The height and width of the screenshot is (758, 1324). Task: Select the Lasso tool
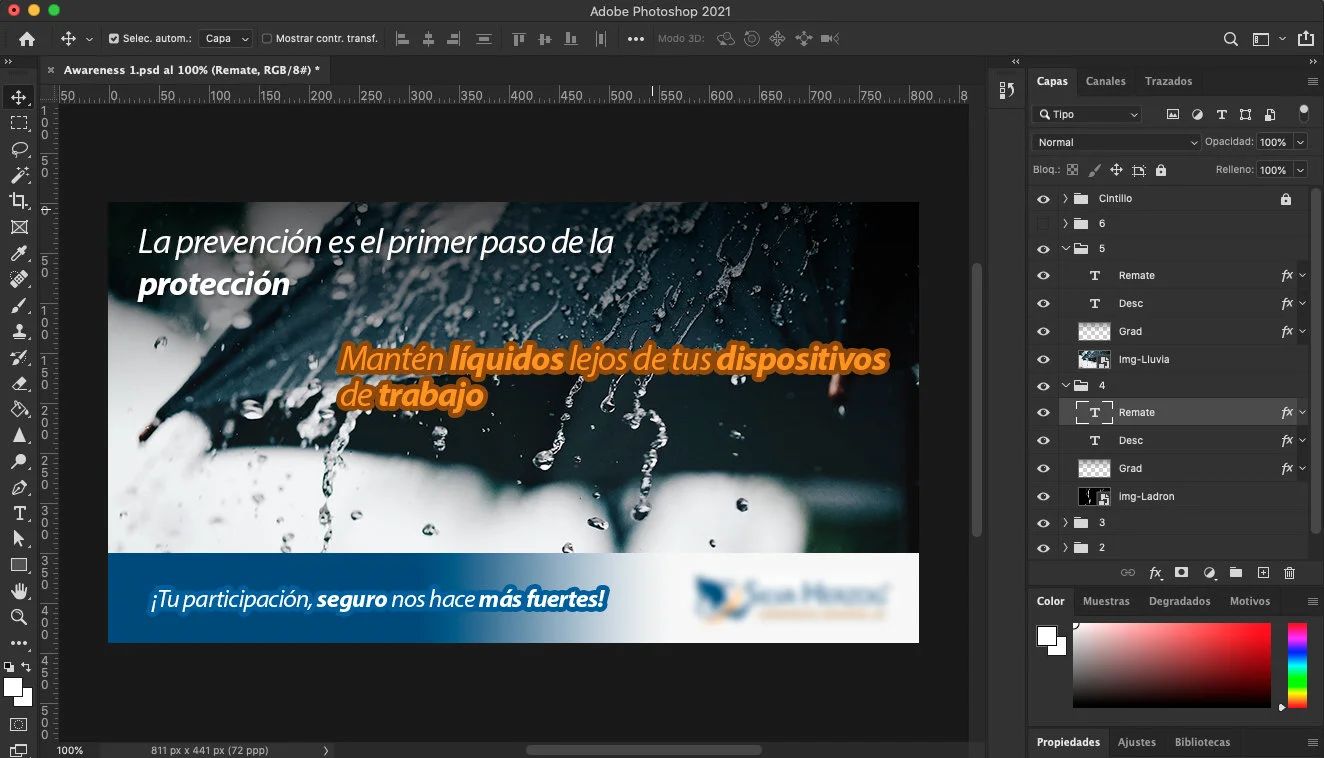(x=19, y=149)
